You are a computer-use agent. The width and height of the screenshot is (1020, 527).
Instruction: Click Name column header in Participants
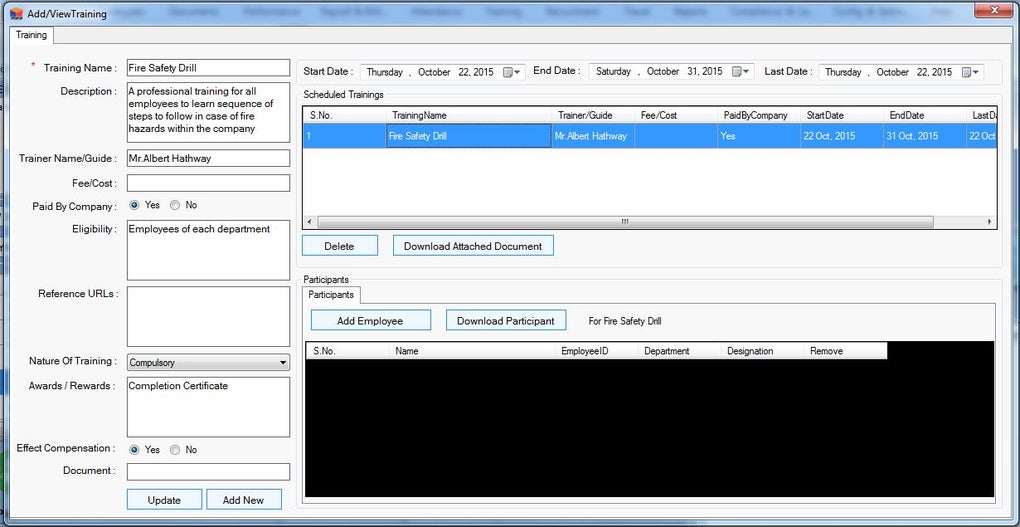[x=473, y=351]
